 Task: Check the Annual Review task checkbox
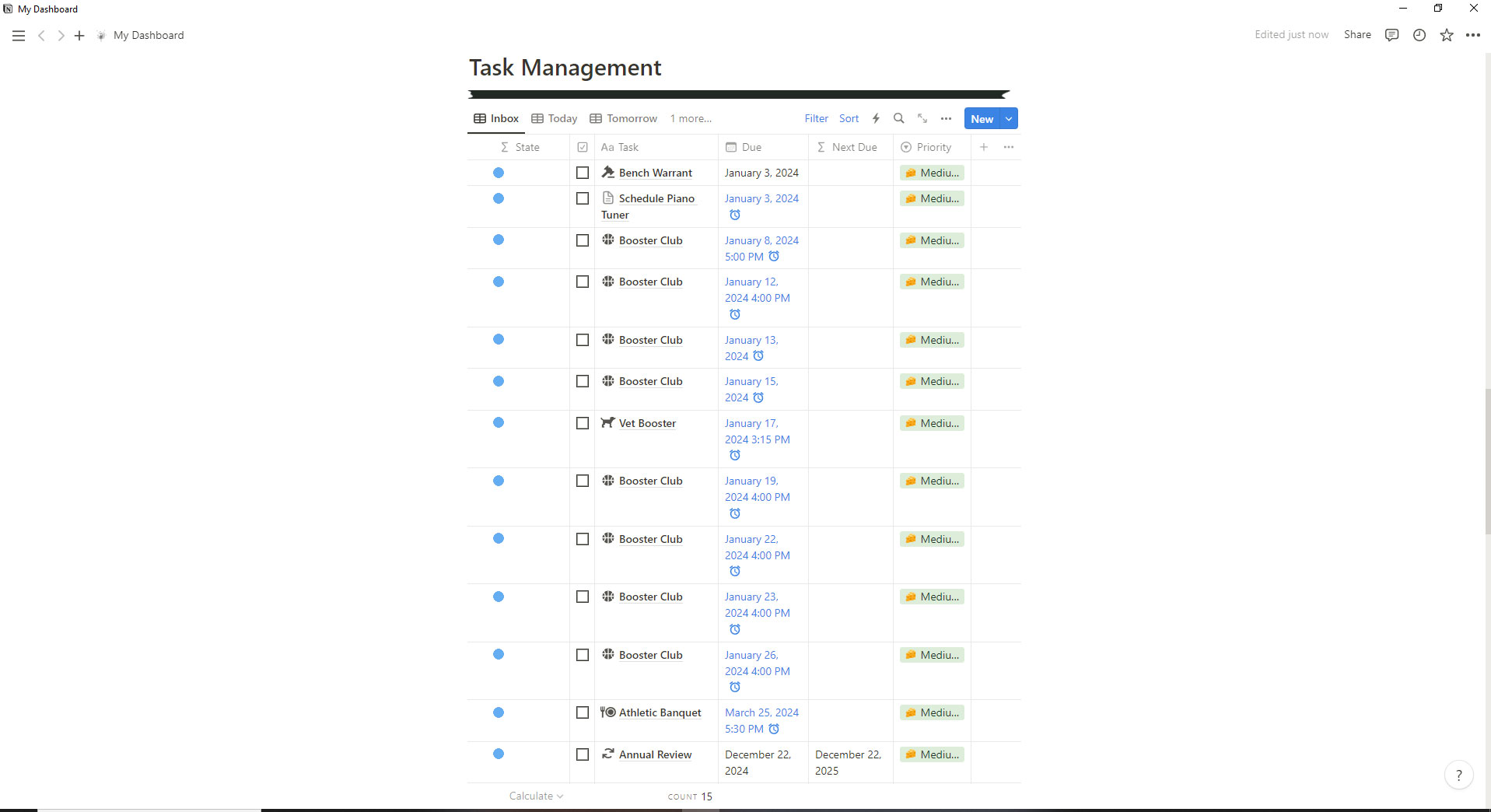[x=583, y=754]
